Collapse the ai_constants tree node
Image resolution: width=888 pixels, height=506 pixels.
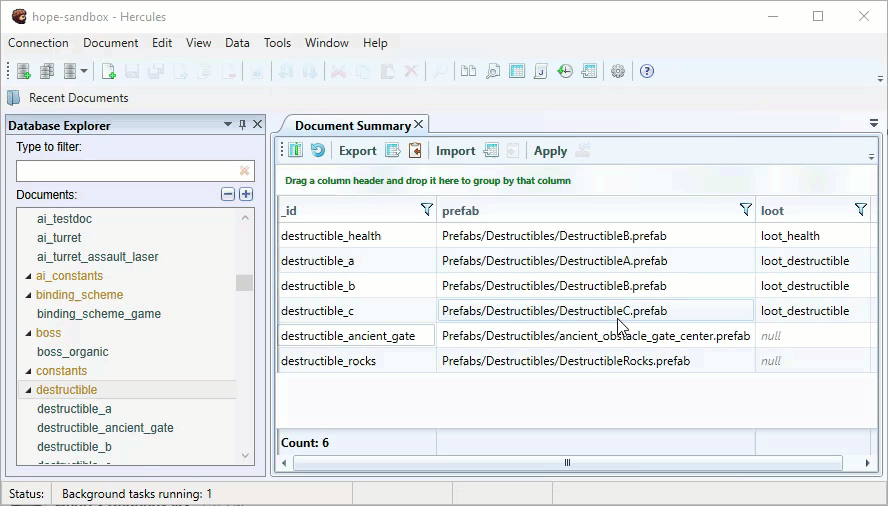click(28, 277)
